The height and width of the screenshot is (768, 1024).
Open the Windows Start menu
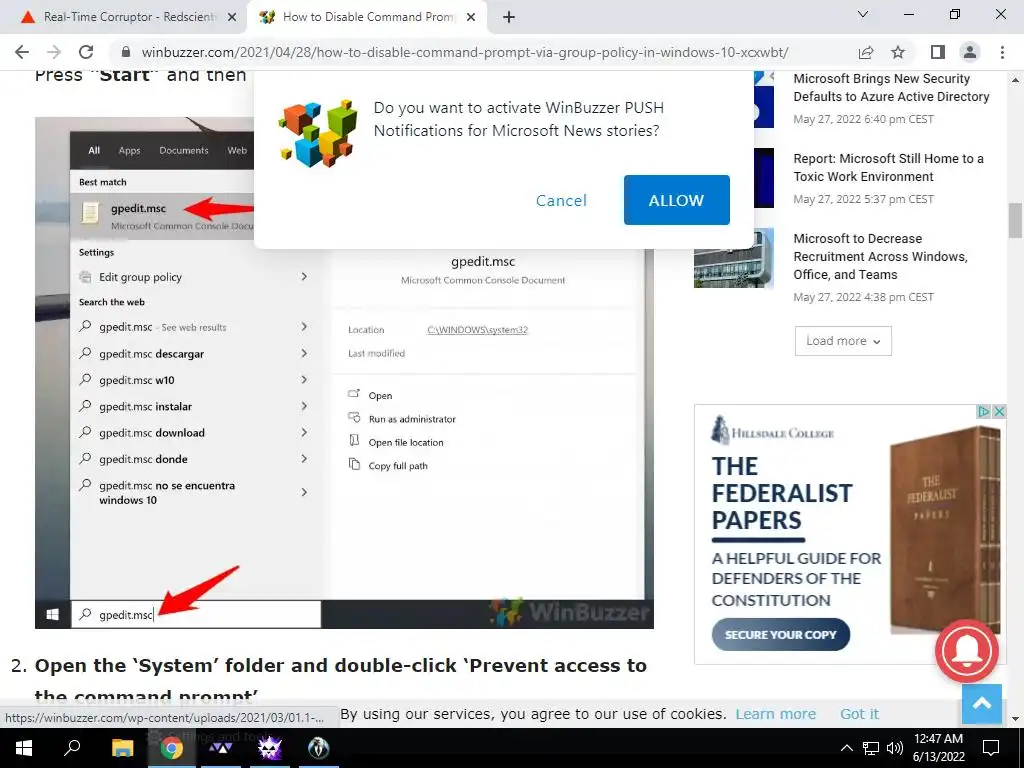[24, 748]
